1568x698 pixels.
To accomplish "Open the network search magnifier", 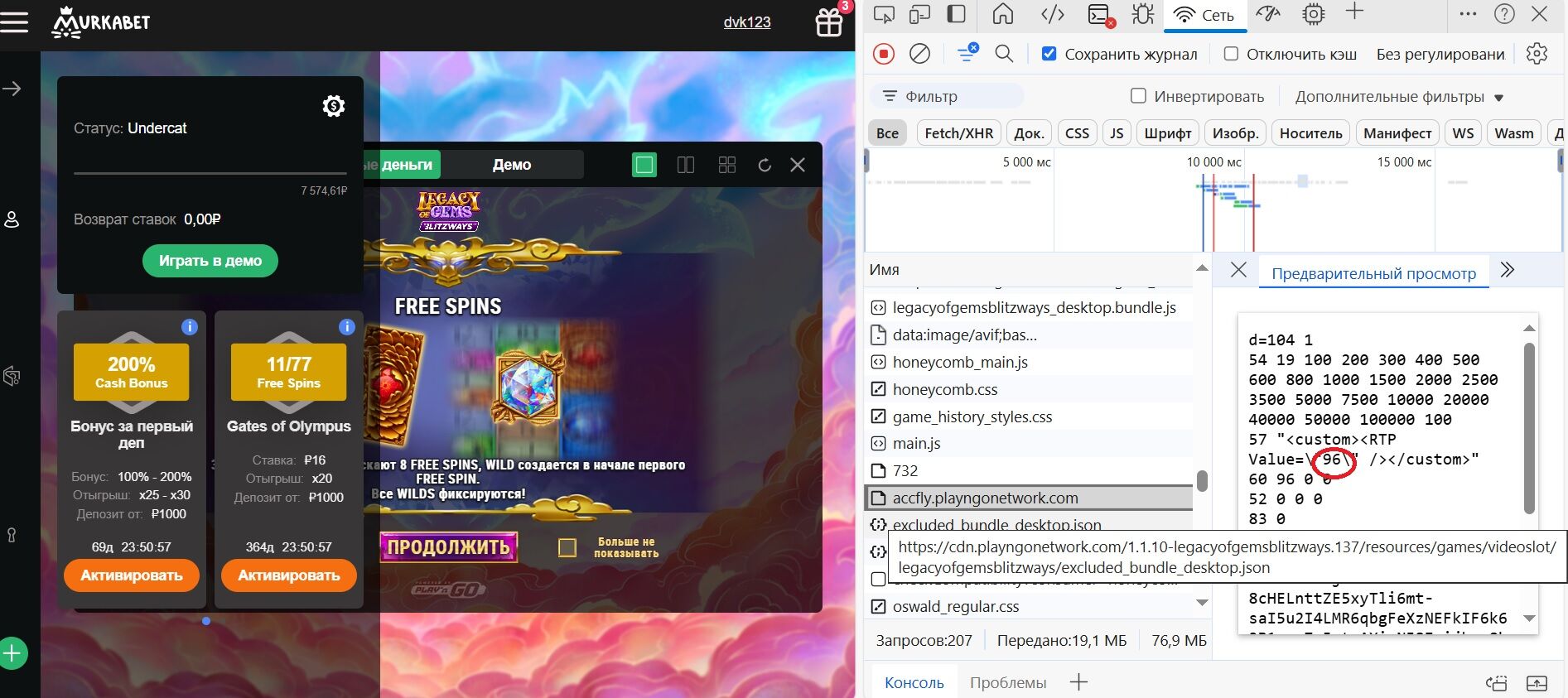I will [1004, 54].
